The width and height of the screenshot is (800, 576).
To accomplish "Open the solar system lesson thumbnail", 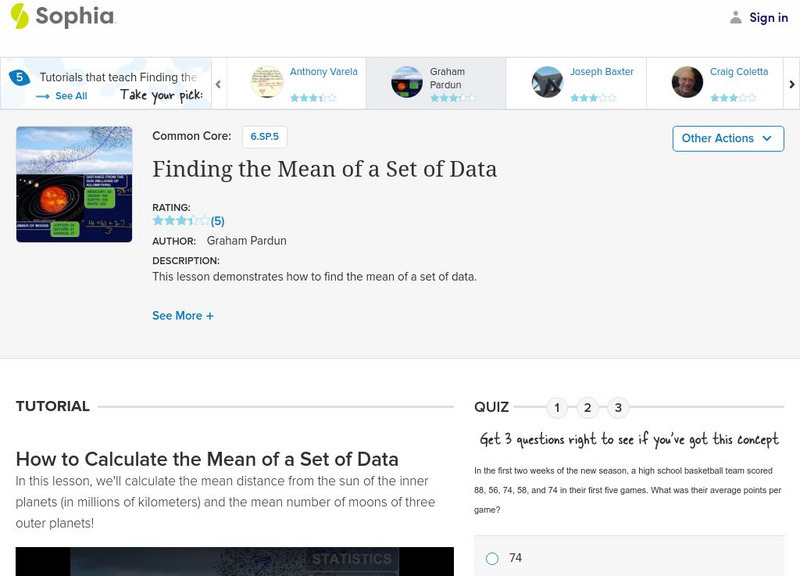I will pyautogui.click(x=74, y=184).
